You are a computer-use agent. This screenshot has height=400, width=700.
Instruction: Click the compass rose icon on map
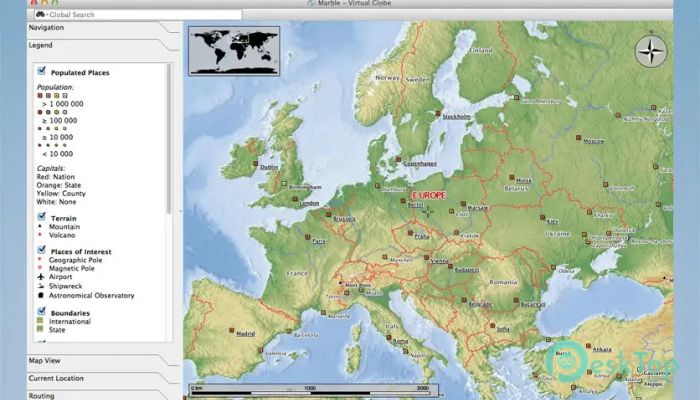point(651,52)
